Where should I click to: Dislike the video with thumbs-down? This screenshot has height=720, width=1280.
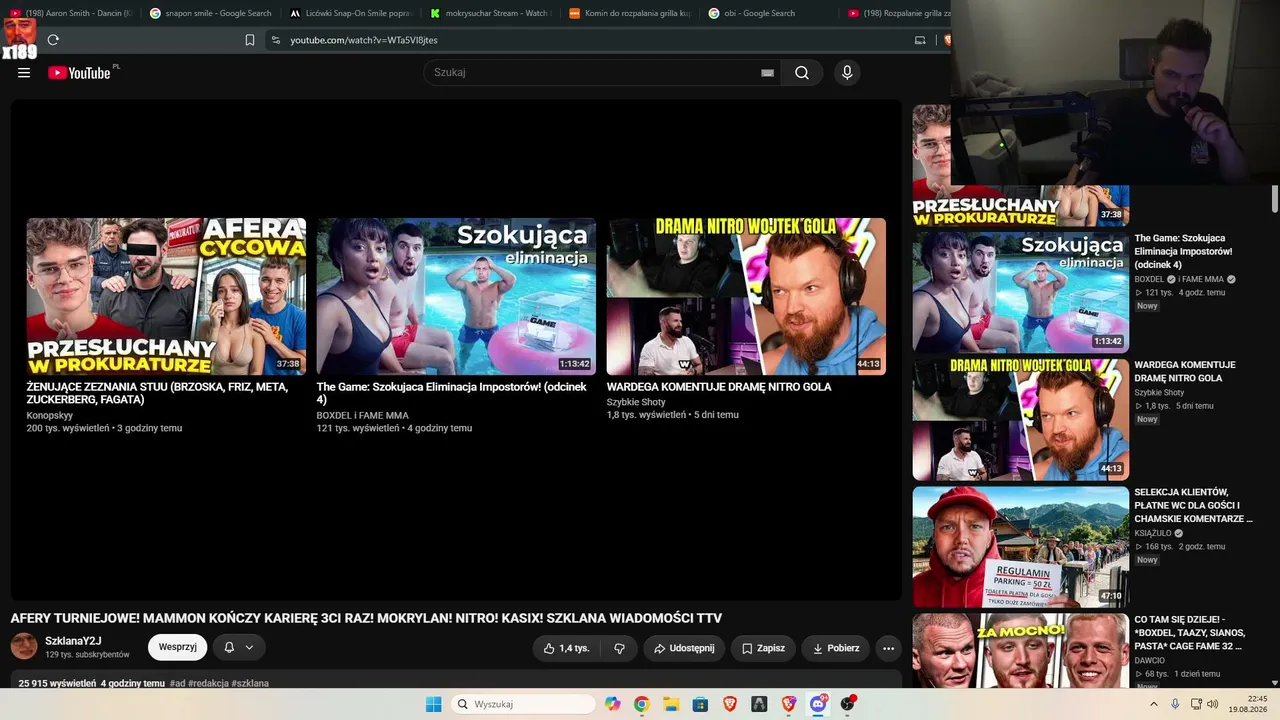(619, 648)
